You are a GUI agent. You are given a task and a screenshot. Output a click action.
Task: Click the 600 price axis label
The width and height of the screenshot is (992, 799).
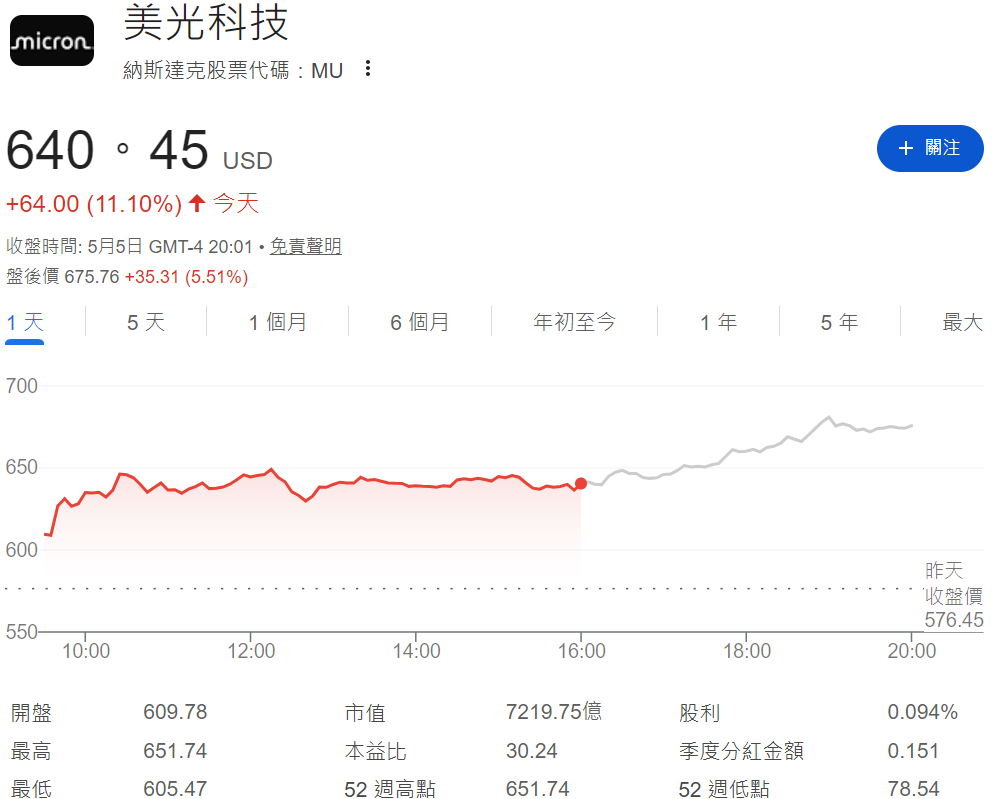click(22, 550)
